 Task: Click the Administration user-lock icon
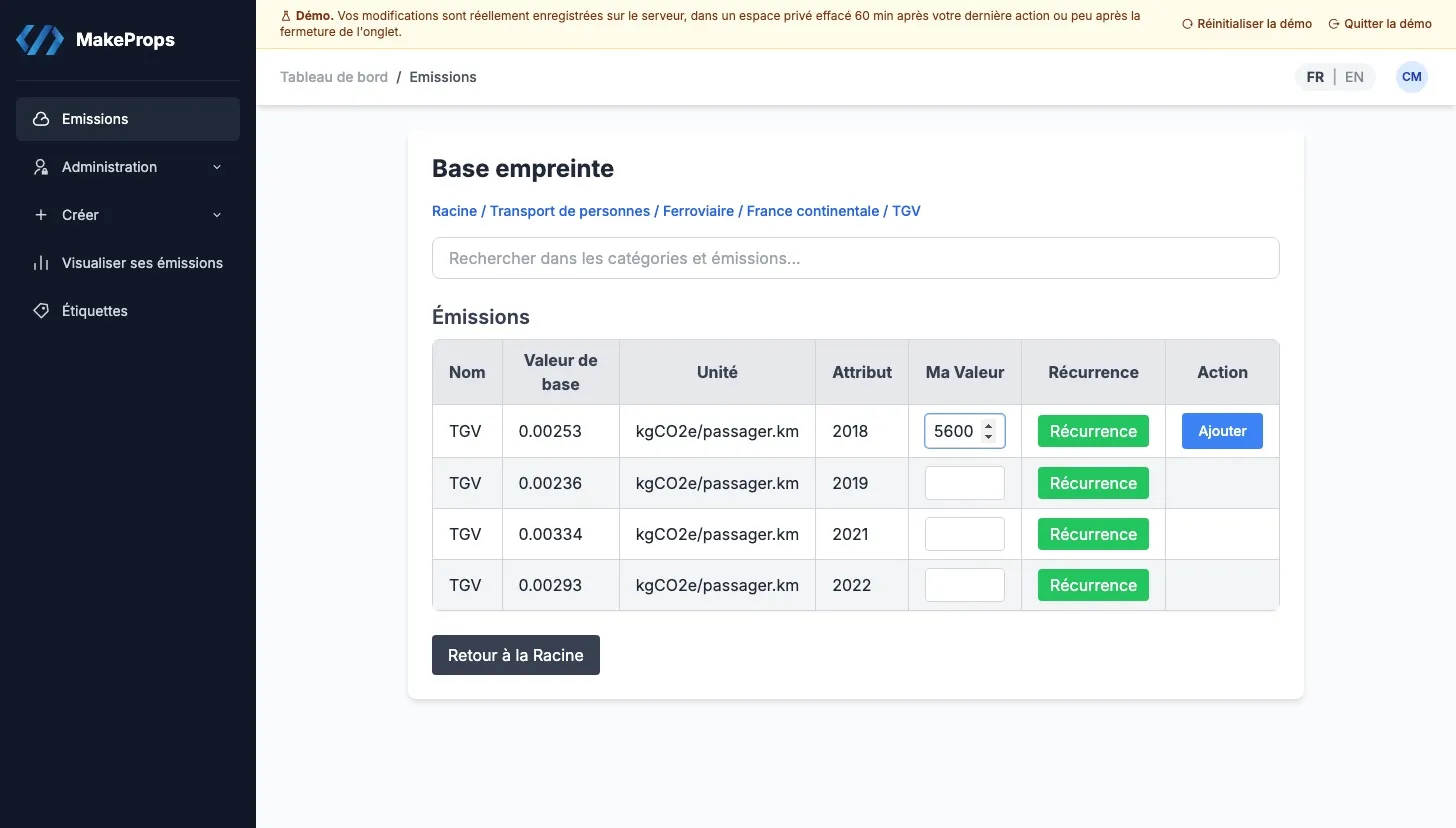[41, 167]
